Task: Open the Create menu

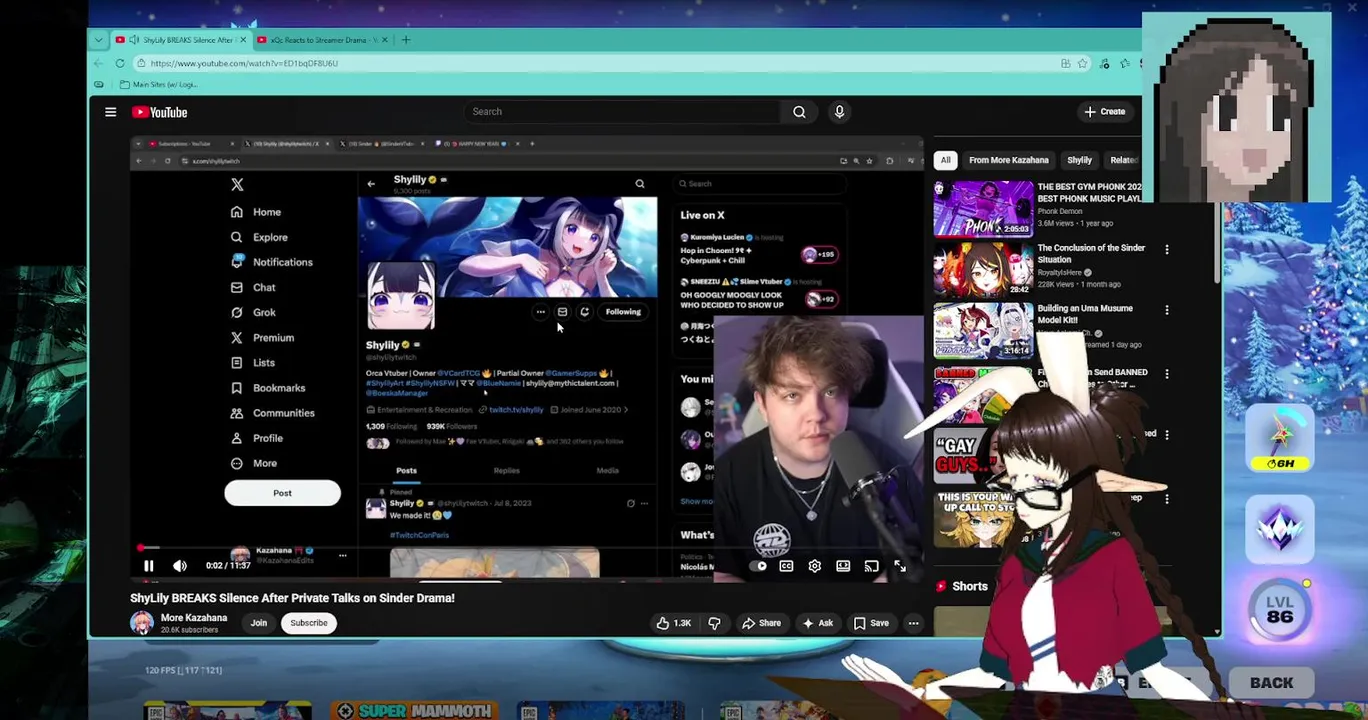Action: click(1105, 112)
